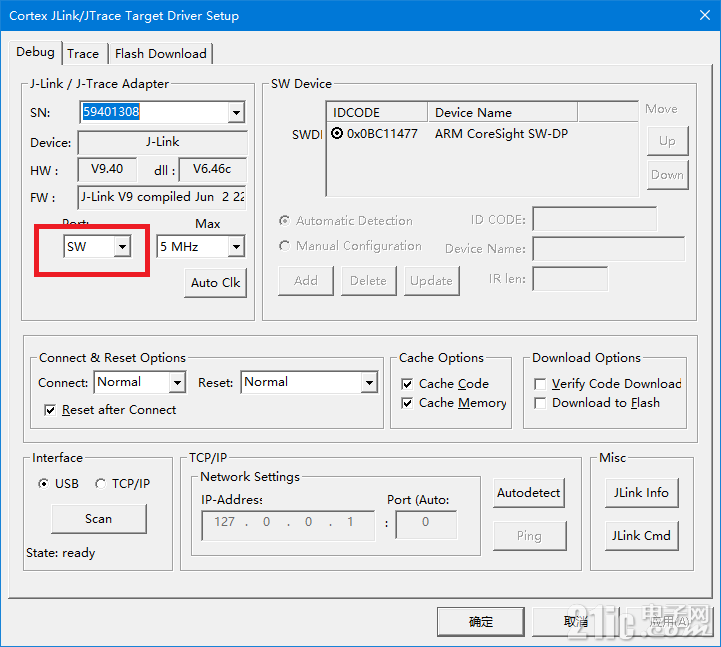This screenshot has width=721, height=647.
Task: Open JLink Cmd
Action: coord(641,536)
